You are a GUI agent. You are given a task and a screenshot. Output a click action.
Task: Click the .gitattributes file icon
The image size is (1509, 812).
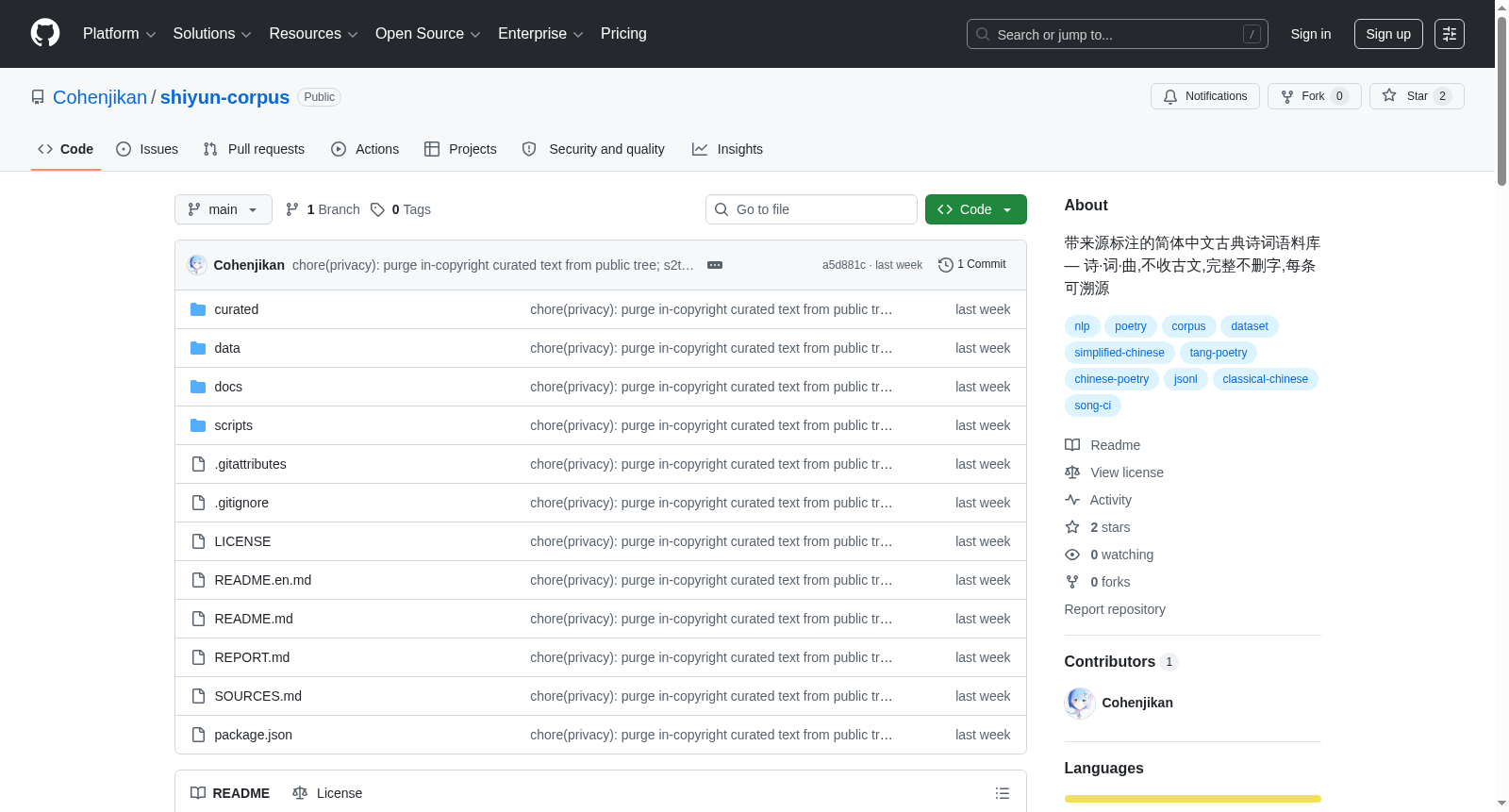coord(198,464)
